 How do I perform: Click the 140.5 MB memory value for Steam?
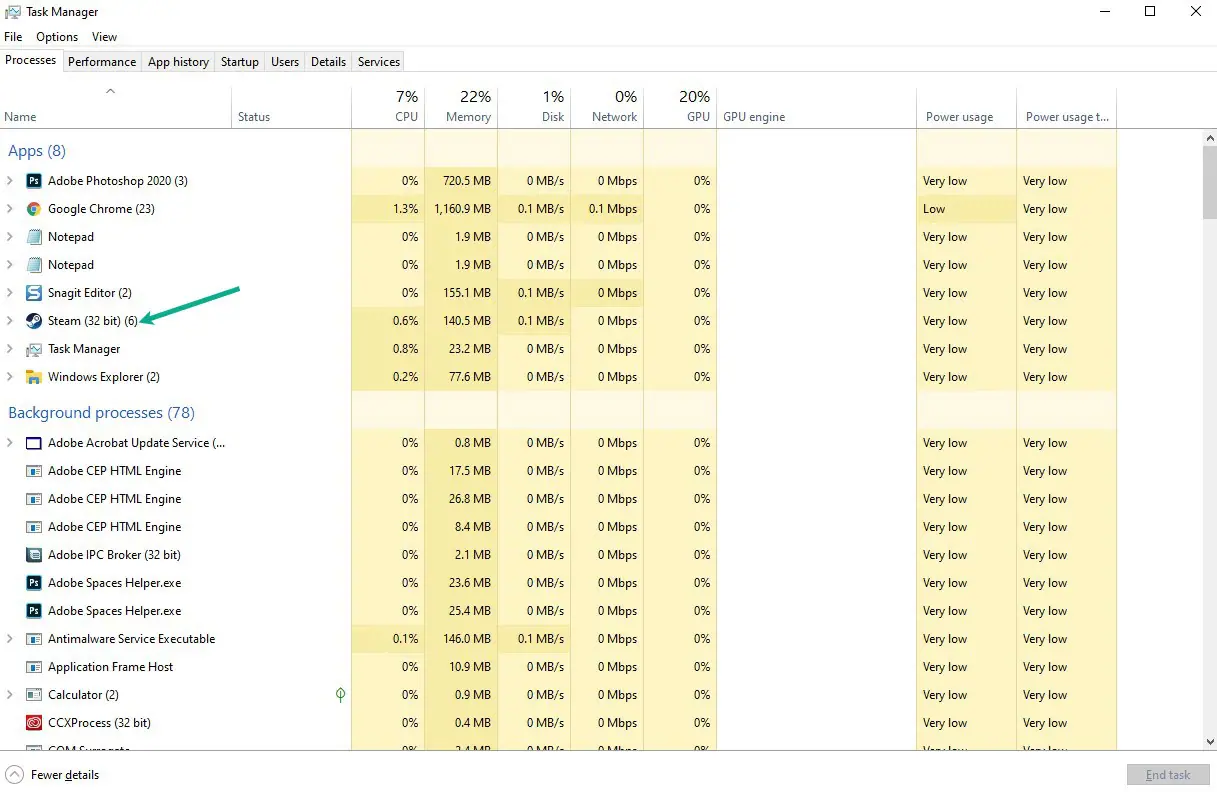(x=467, y=321)
